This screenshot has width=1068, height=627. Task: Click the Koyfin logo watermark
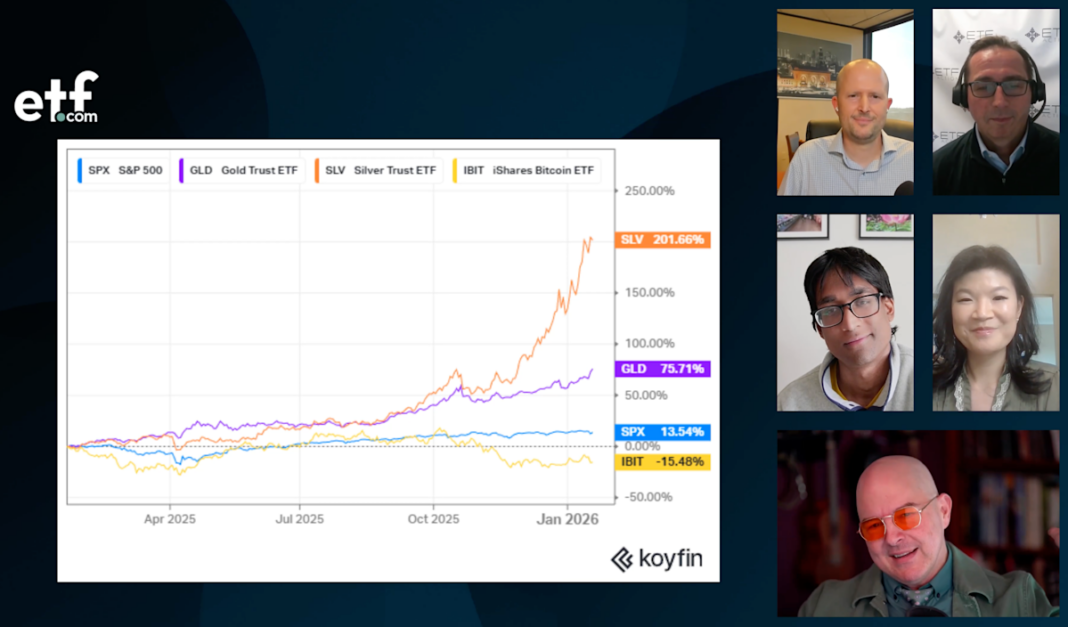click(656, 559)
